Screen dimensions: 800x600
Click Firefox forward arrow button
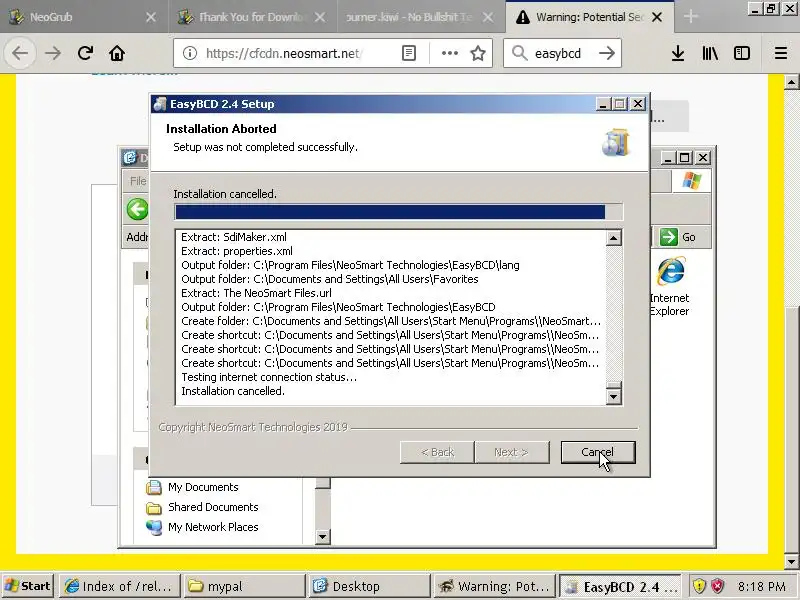coord(53,53)
